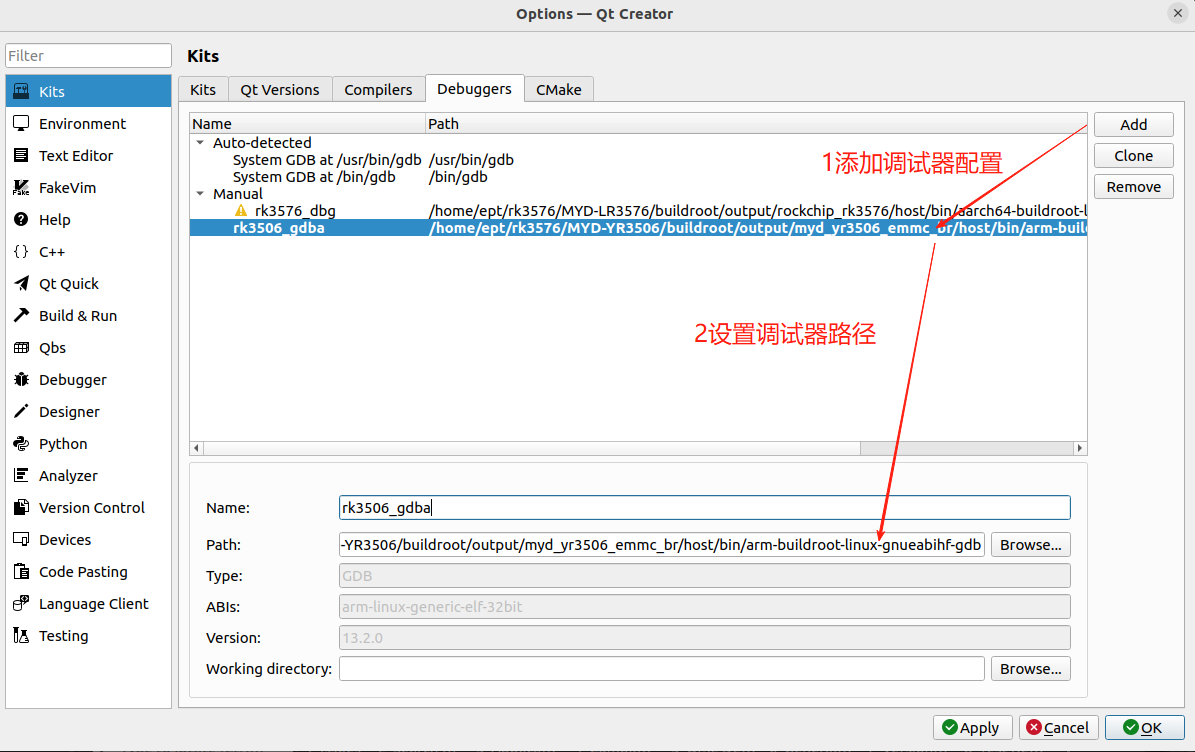
Task: Switch to the Qt Versions tab
Action: [x=280, y=89]
